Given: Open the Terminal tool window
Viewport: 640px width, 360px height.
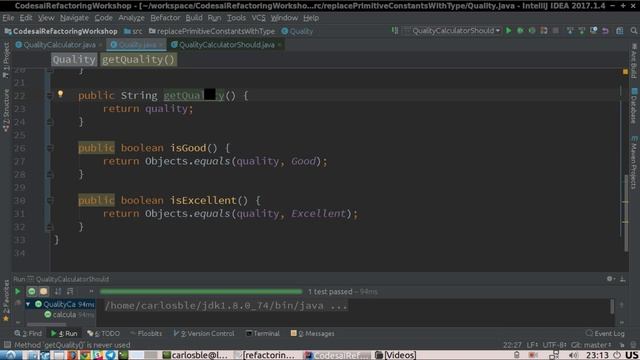Looking at the screenshot, I should [x=262, y=333].
